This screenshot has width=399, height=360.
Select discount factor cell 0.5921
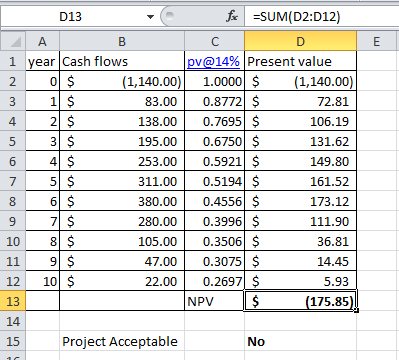pos(214,161)
